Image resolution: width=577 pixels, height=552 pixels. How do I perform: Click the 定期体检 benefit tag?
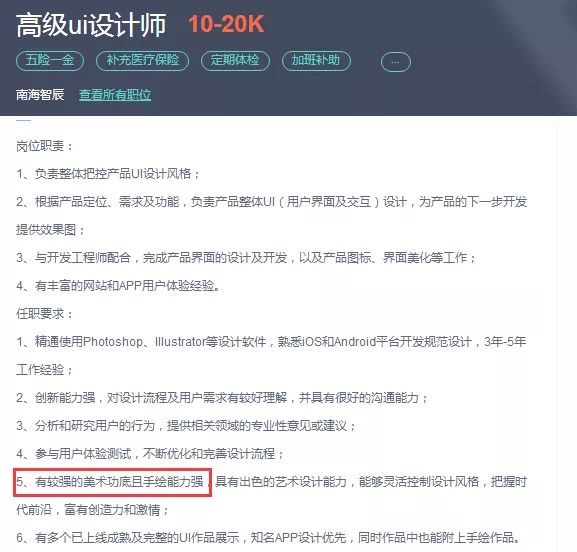click(x=235, y=61)
